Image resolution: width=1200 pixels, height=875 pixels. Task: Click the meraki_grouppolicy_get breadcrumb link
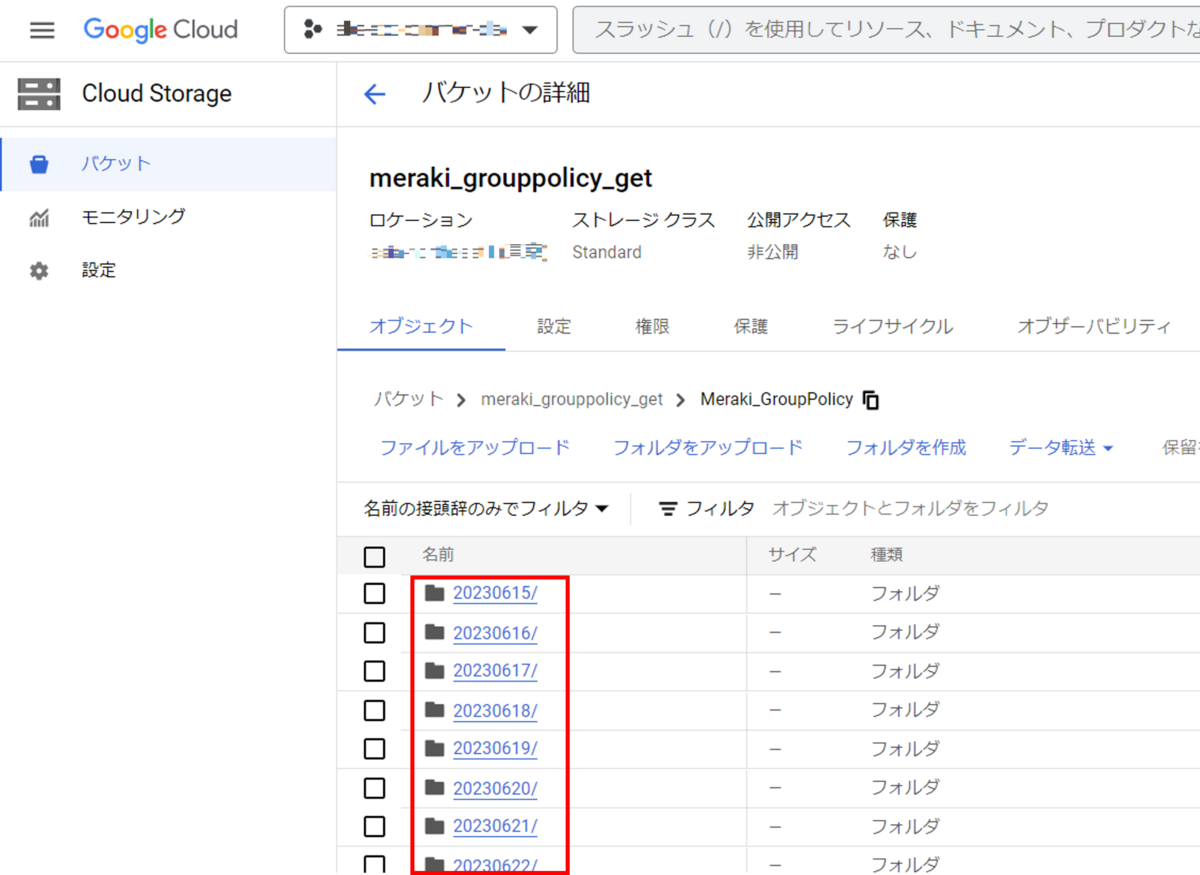point(572,399)
